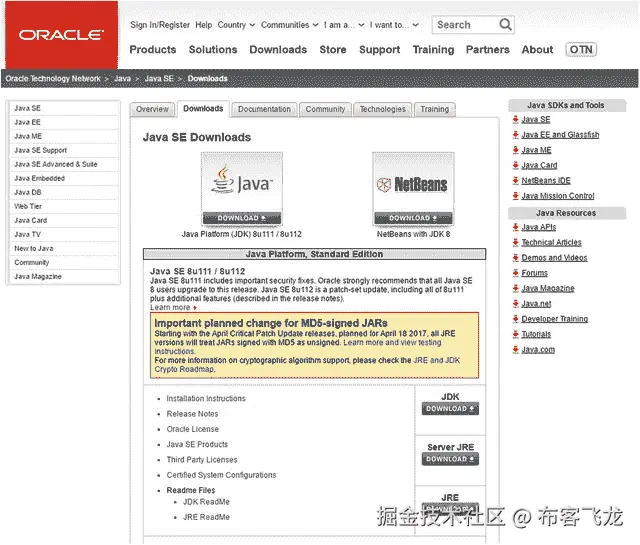Switch to the Documentation tab
This screenshot has width=640, height=545.
264,109
